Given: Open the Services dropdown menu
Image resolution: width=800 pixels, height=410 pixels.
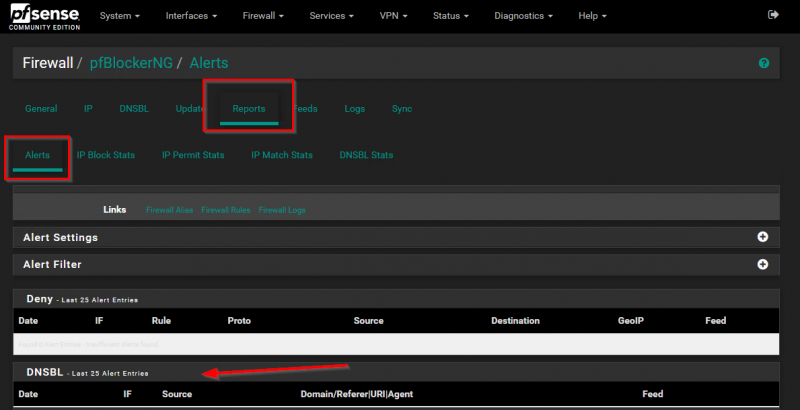Looking at the screenshot, I should (332, 16).
